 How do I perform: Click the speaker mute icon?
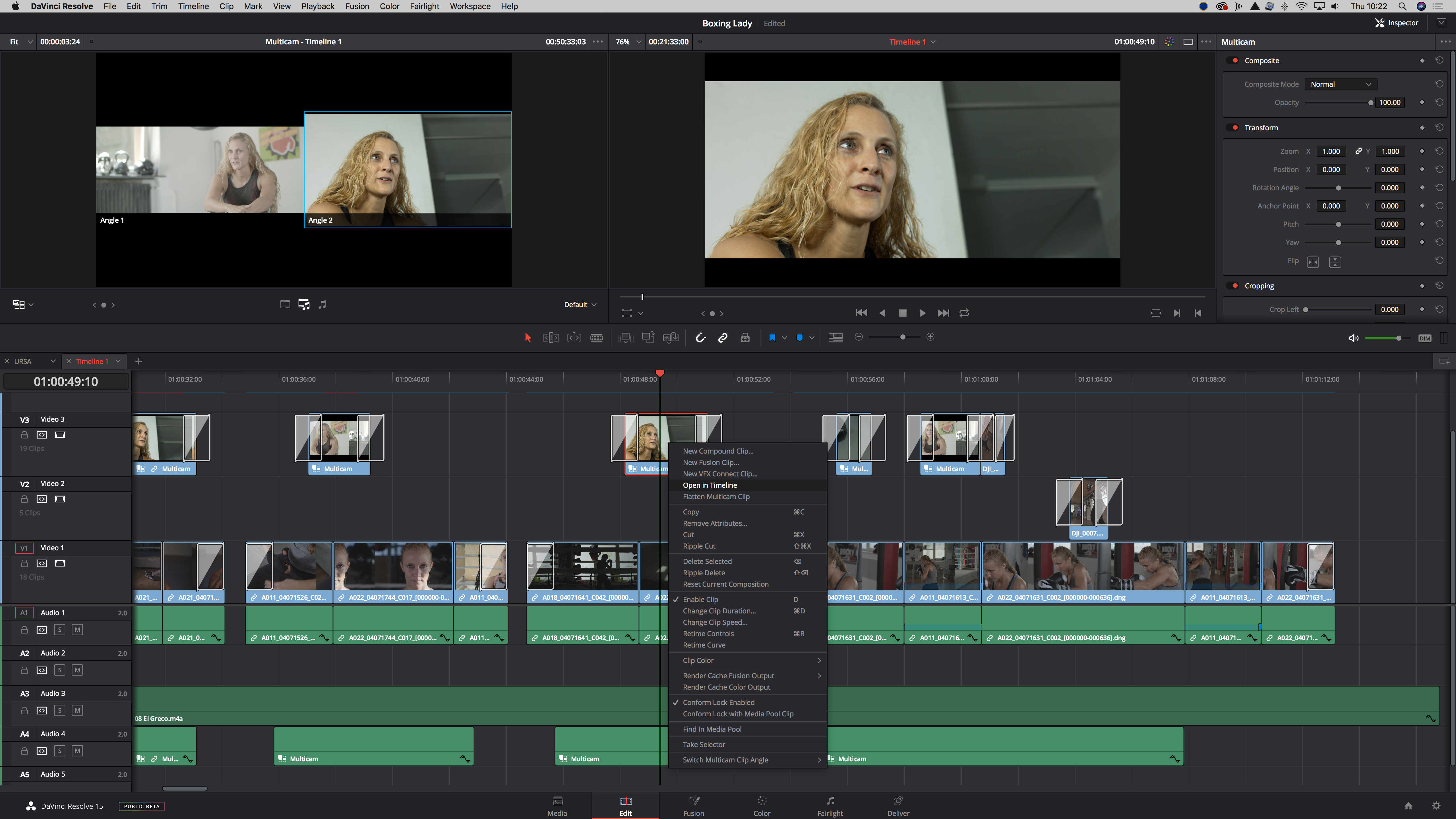point(1353,338)
